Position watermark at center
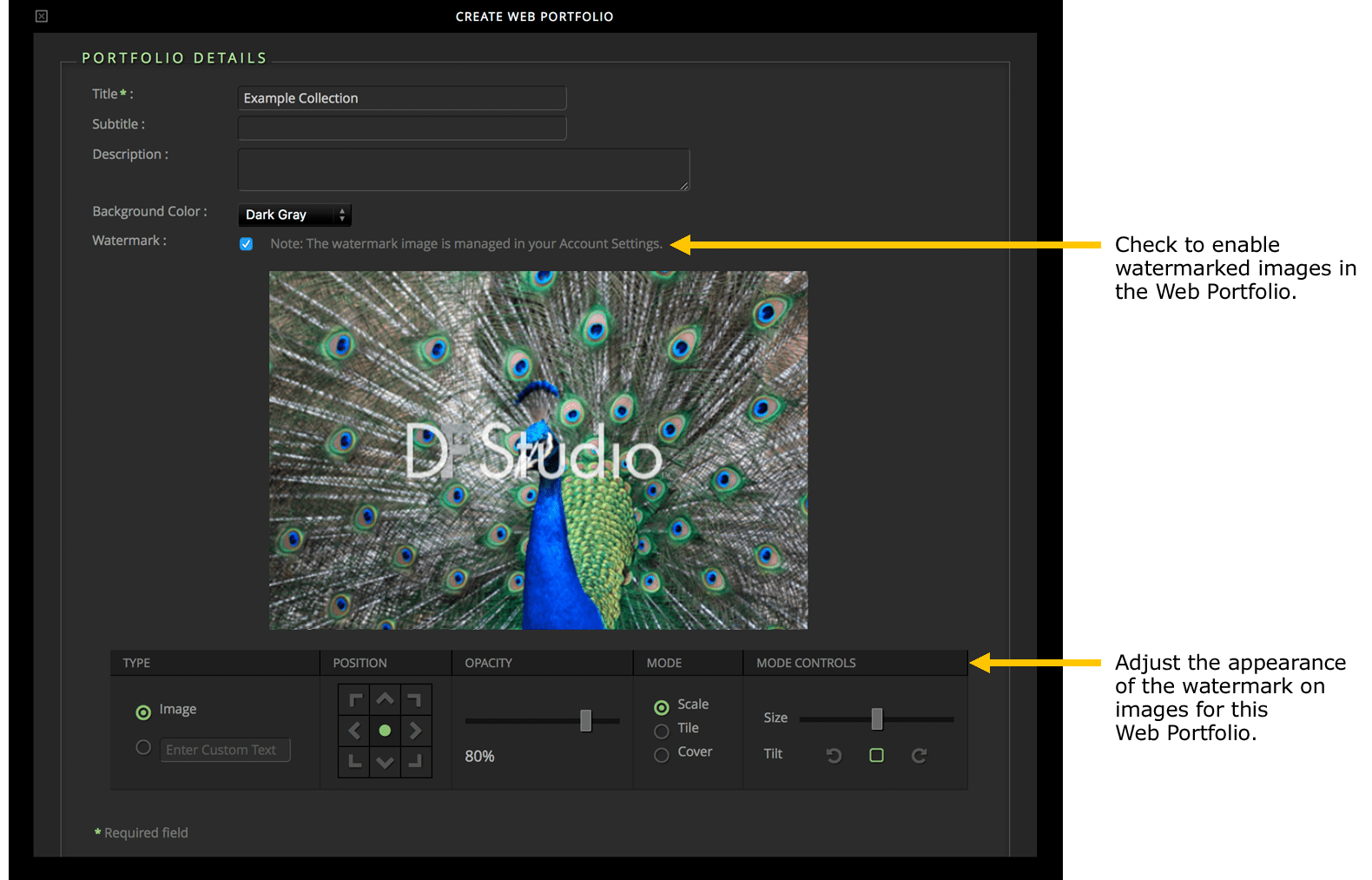The height and width of the screenshot is (880, 1372). coord(385,731)
